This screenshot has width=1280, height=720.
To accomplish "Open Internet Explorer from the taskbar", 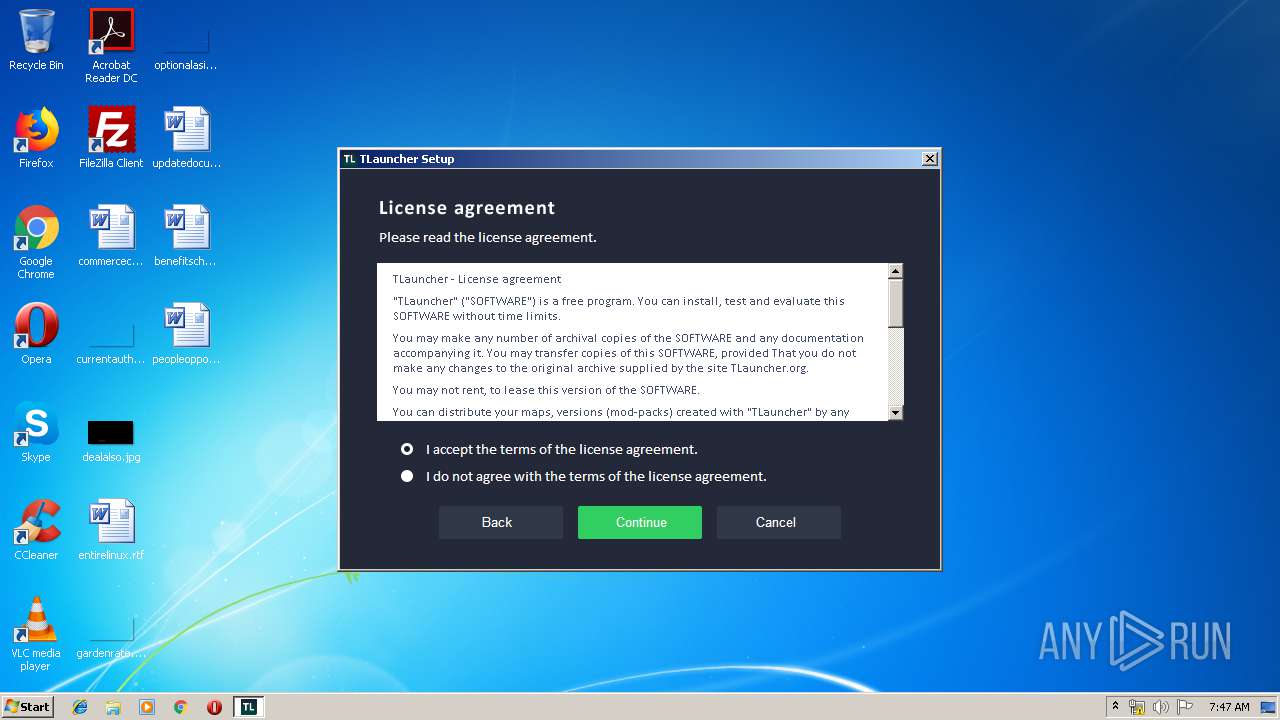I will point(80,707).
